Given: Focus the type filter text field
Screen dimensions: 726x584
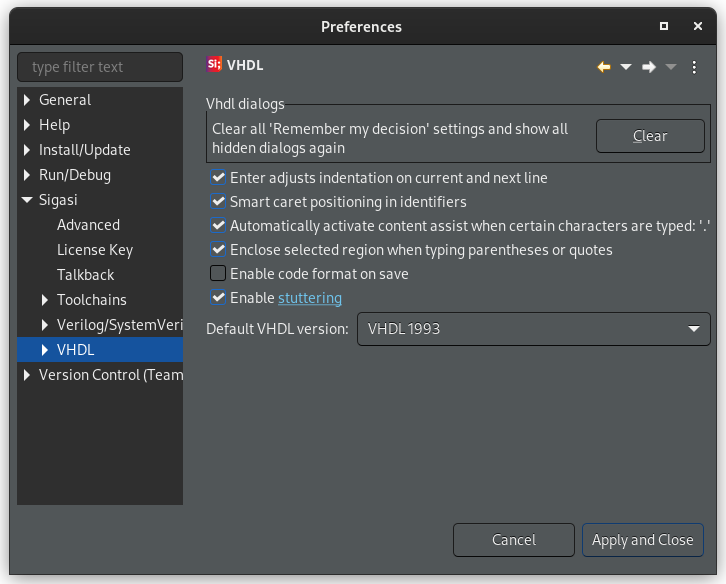Looking at the screenshot, I should pos(100,67).
